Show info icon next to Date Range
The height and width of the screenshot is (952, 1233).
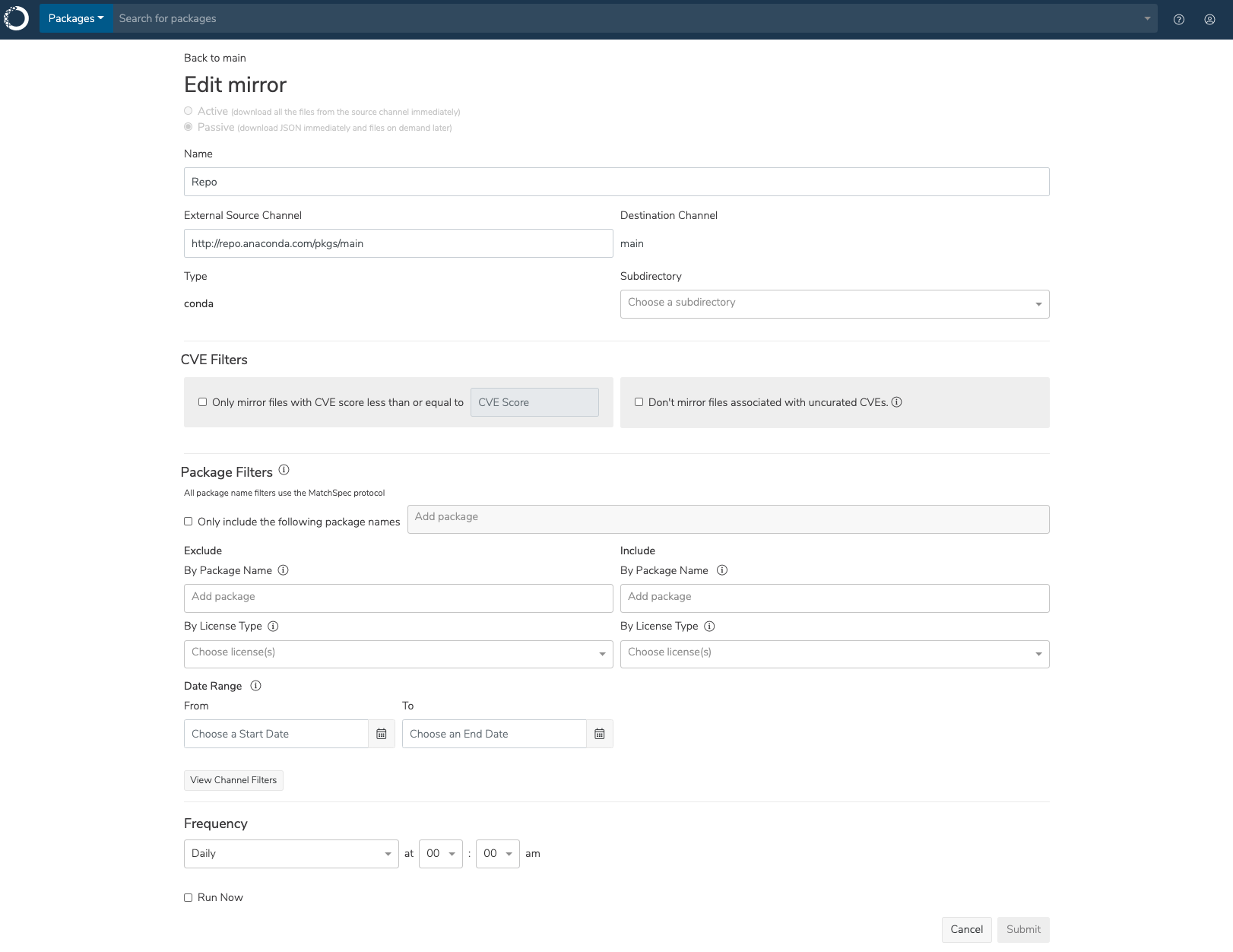pos(255,686)
